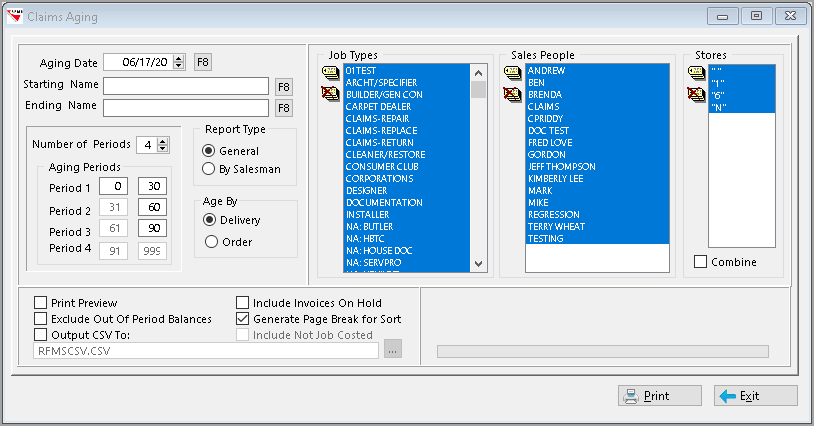The image size is (814, 426).
Task: Select CLEANER/RESTORE job type
Action: [407, 155]
